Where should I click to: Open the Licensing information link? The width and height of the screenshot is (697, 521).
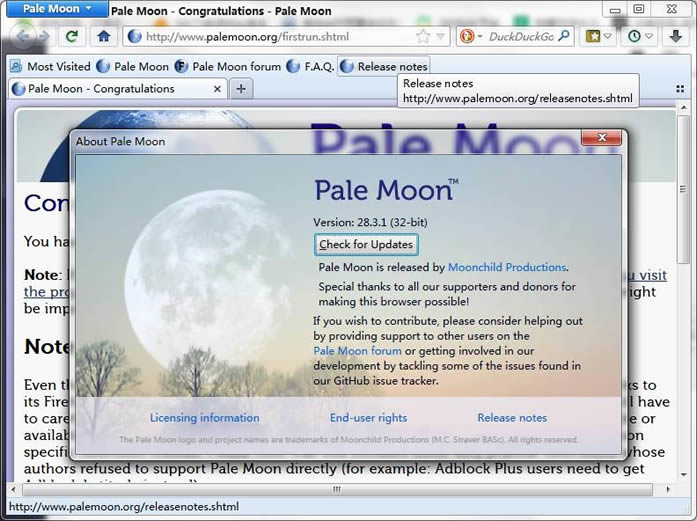204,418
